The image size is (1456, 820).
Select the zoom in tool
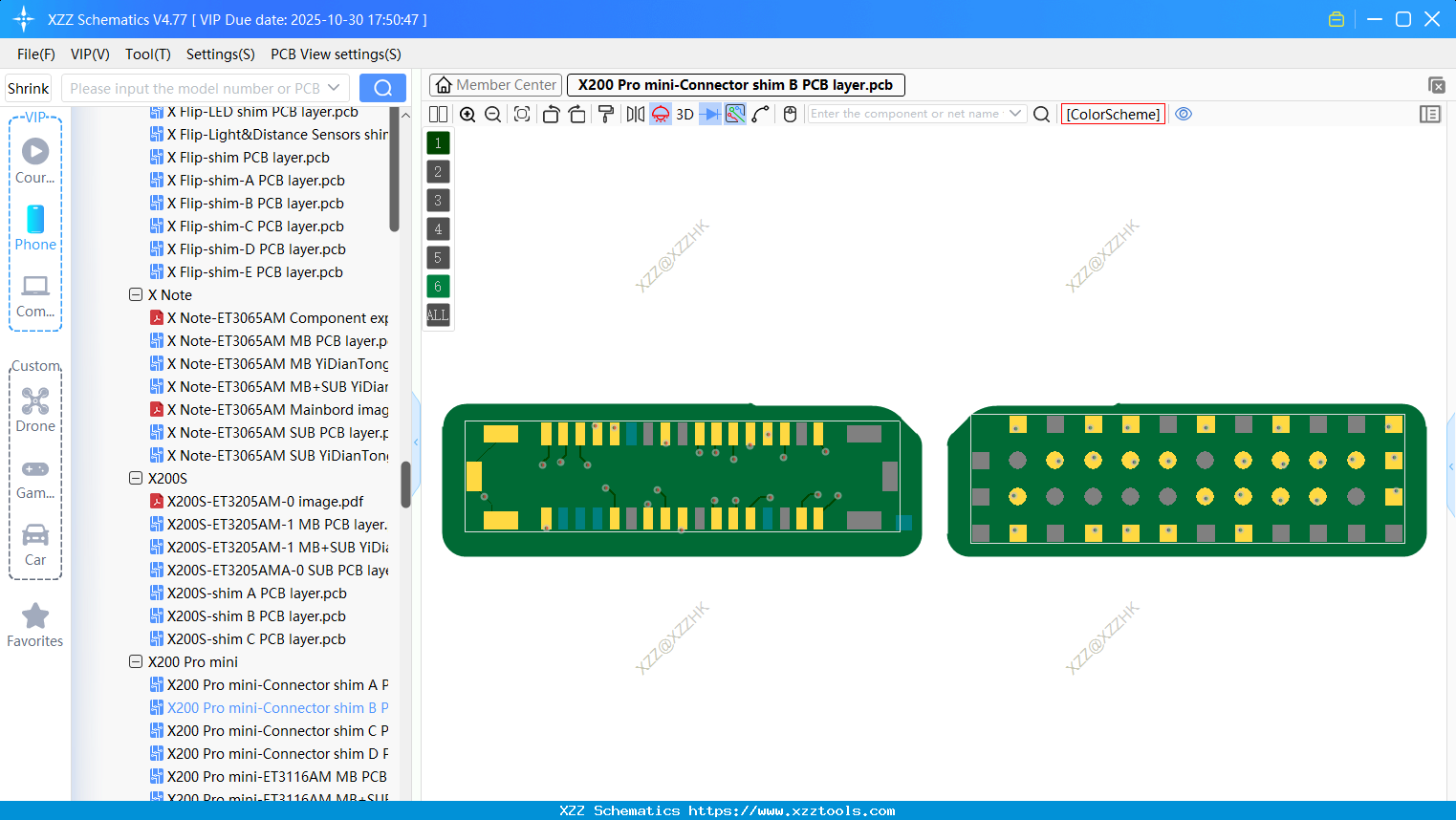point(467,114)
